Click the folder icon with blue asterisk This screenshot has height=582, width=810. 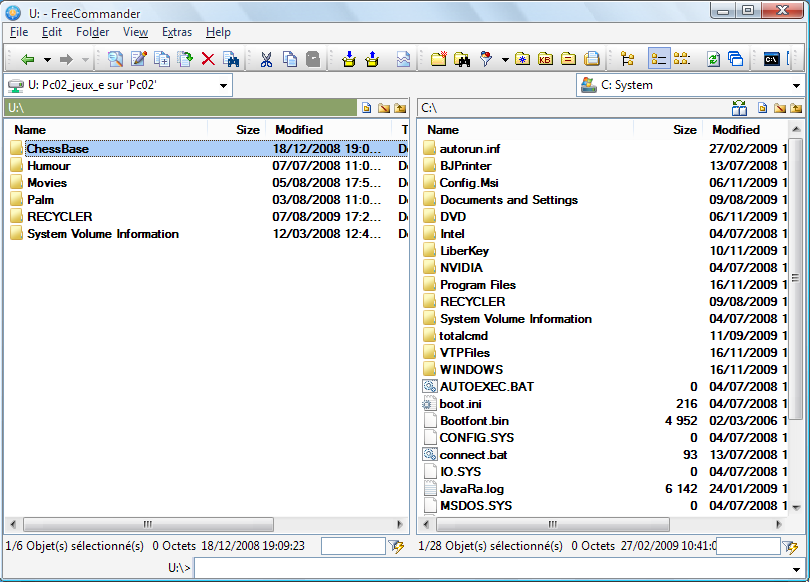coord(522,59)
